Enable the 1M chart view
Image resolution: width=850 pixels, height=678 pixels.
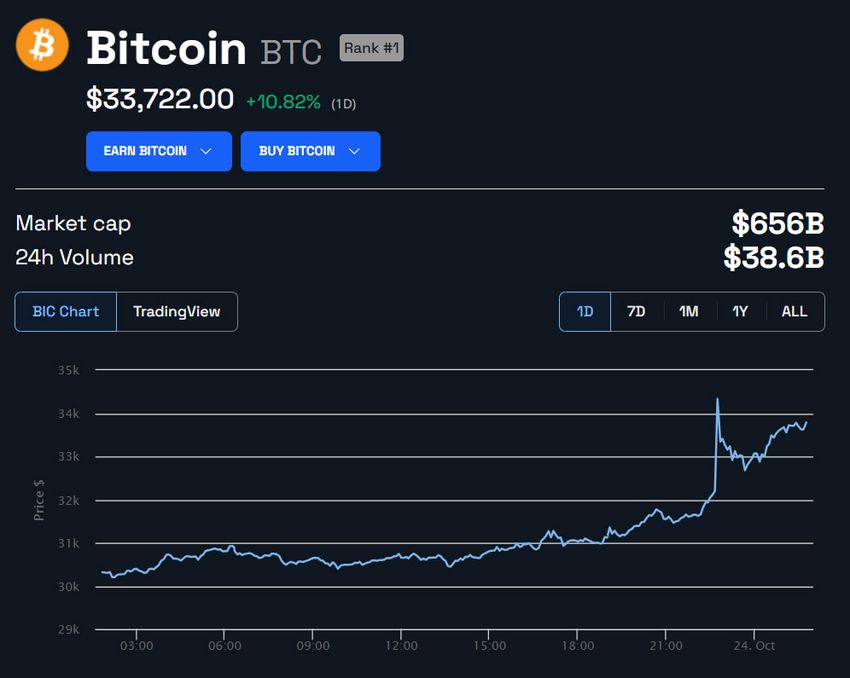pos(688,311)
